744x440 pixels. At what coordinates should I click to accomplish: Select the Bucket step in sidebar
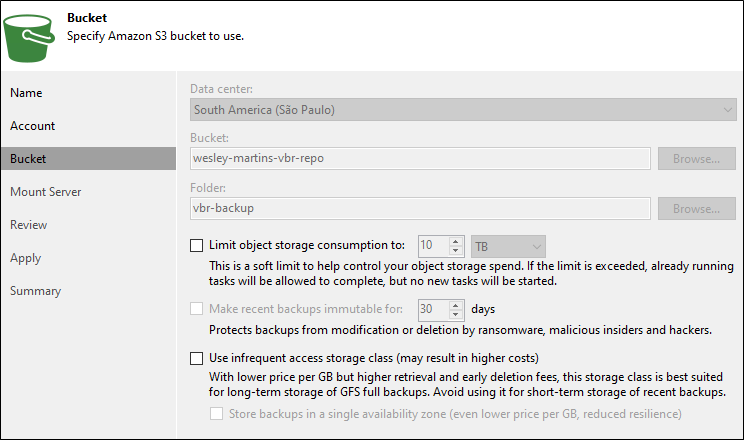[28, 159]
